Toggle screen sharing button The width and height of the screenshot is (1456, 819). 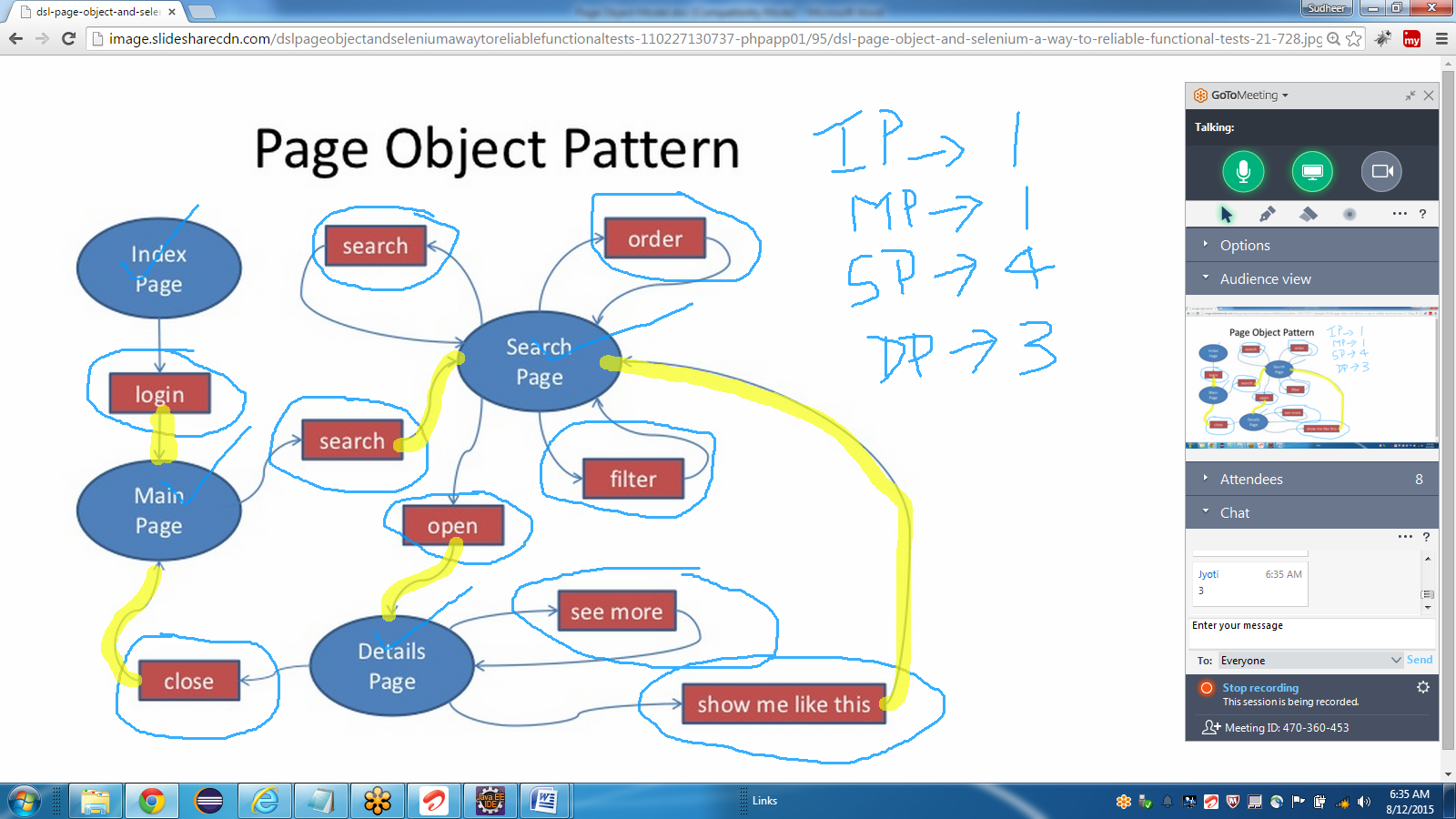pyautogui.click(x=1312, y=171)
